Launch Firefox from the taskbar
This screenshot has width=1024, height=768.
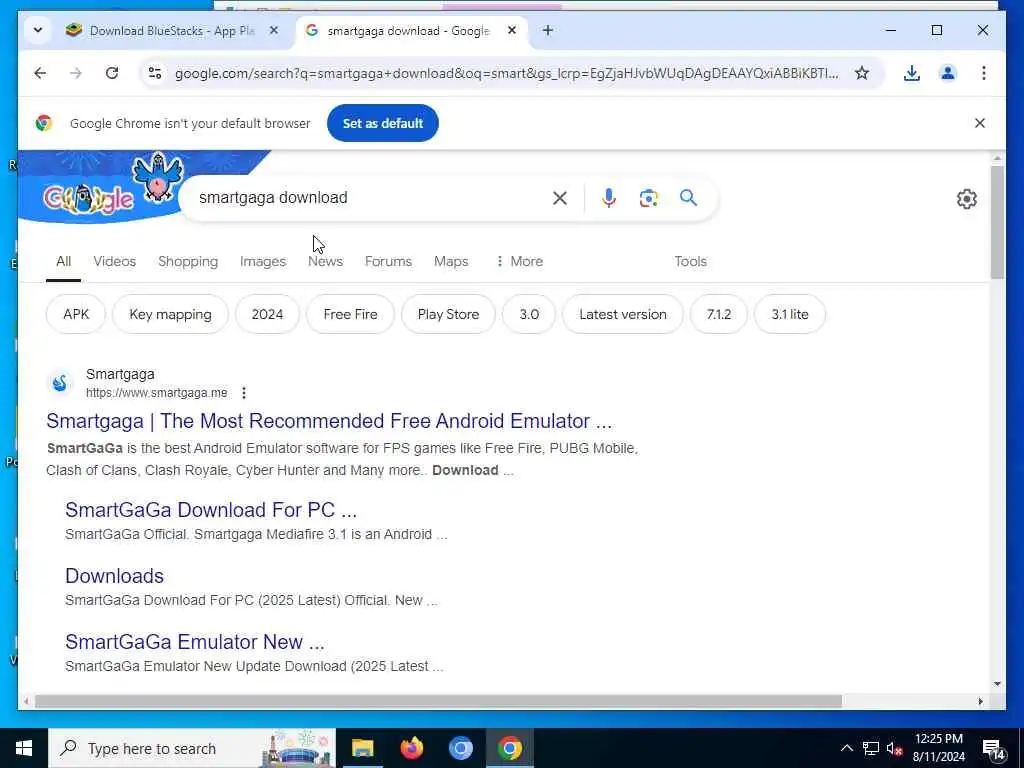click(x=411, y=748)
